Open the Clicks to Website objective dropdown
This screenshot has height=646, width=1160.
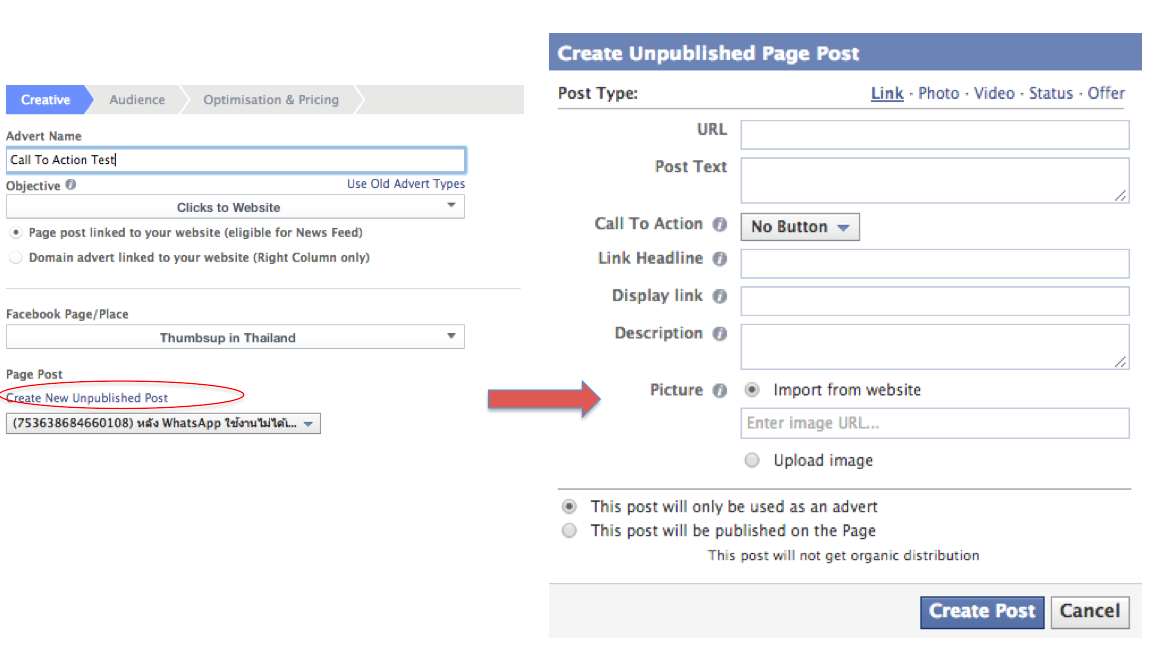click(x=235, y=207)
